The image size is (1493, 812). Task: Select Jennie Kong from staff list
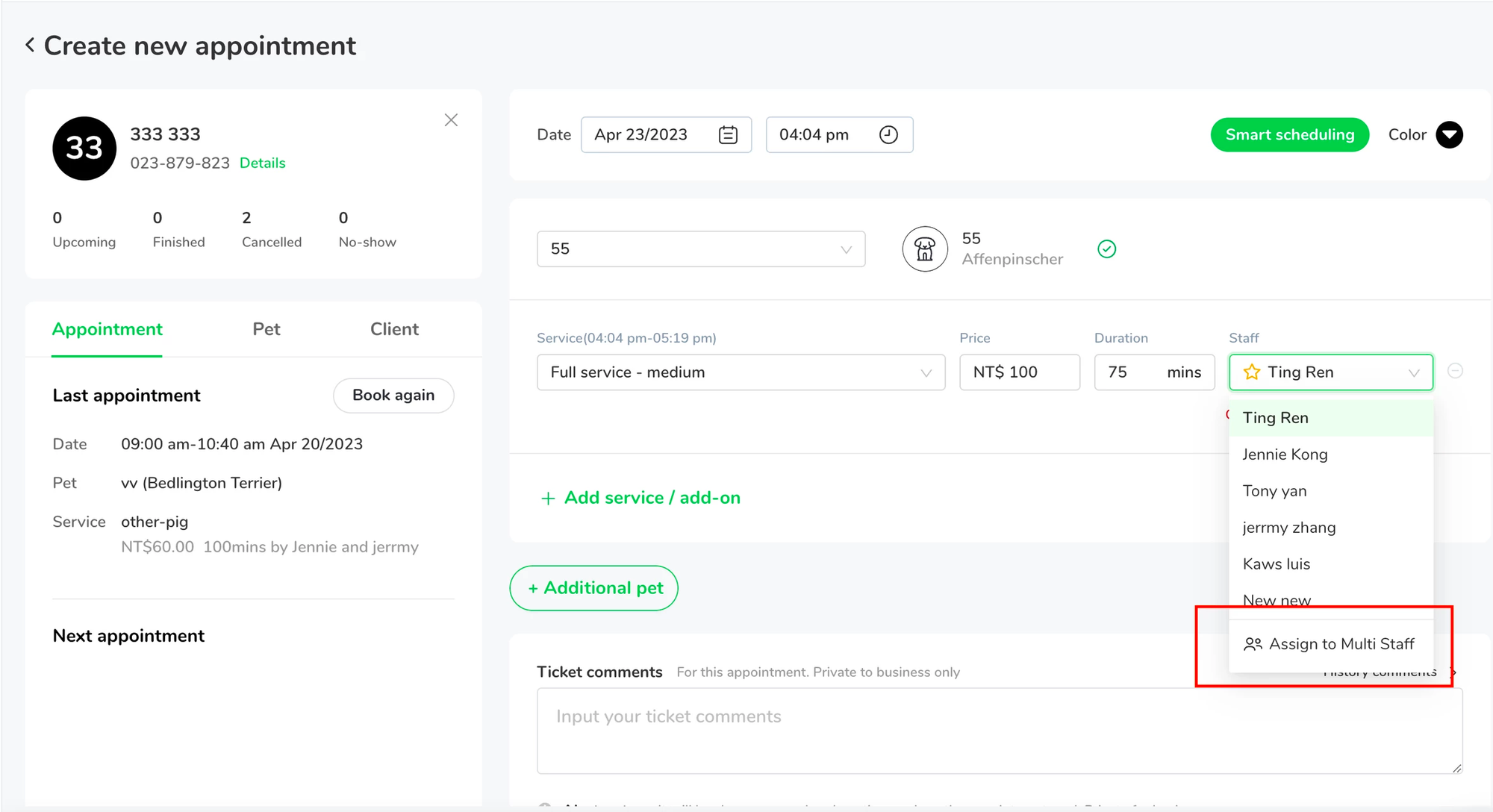click(x=1285, y=455)
